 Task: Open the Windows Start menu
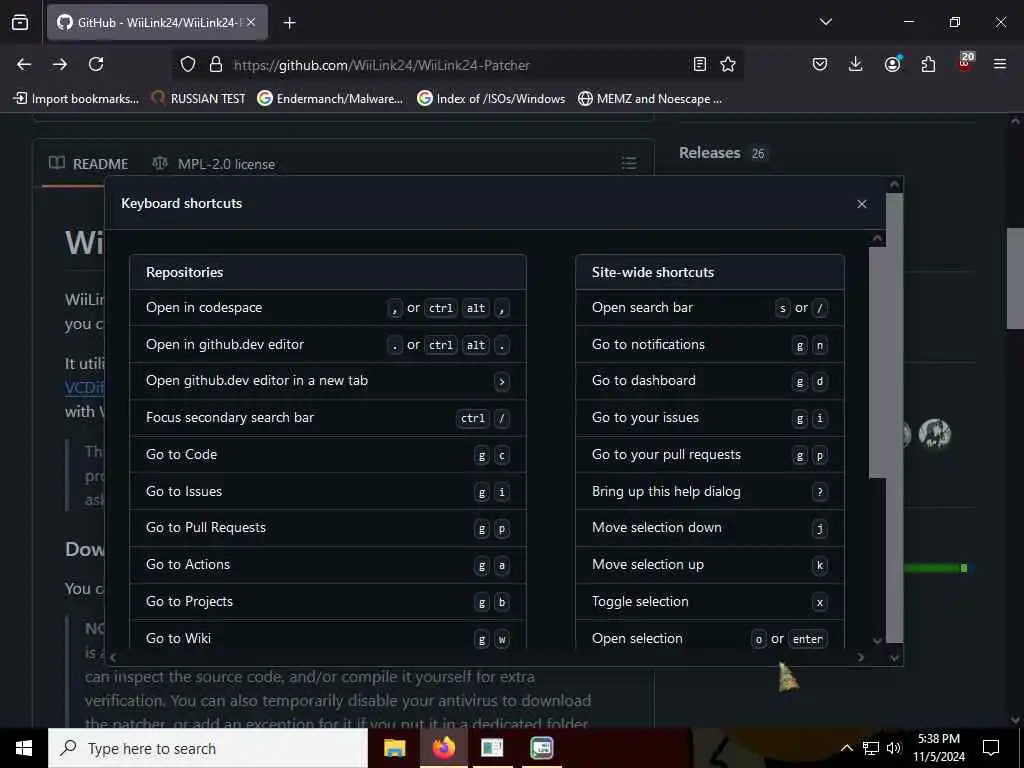[x=24, y=748]
